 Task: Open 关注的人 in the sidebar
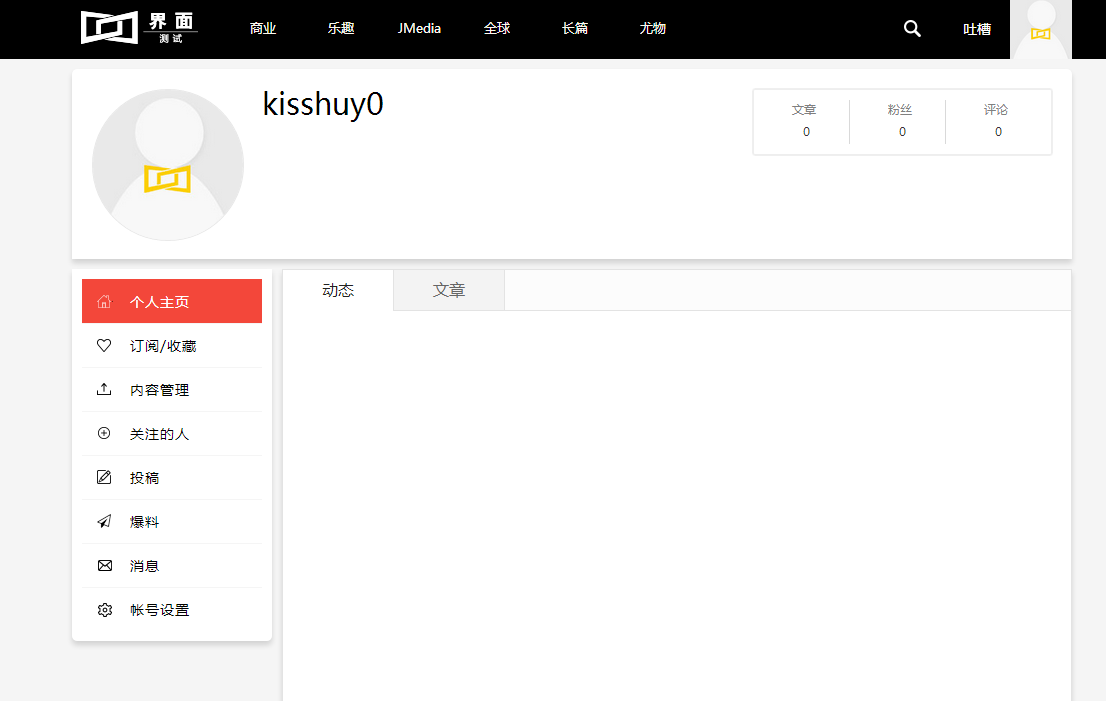[x=172, y=434]
